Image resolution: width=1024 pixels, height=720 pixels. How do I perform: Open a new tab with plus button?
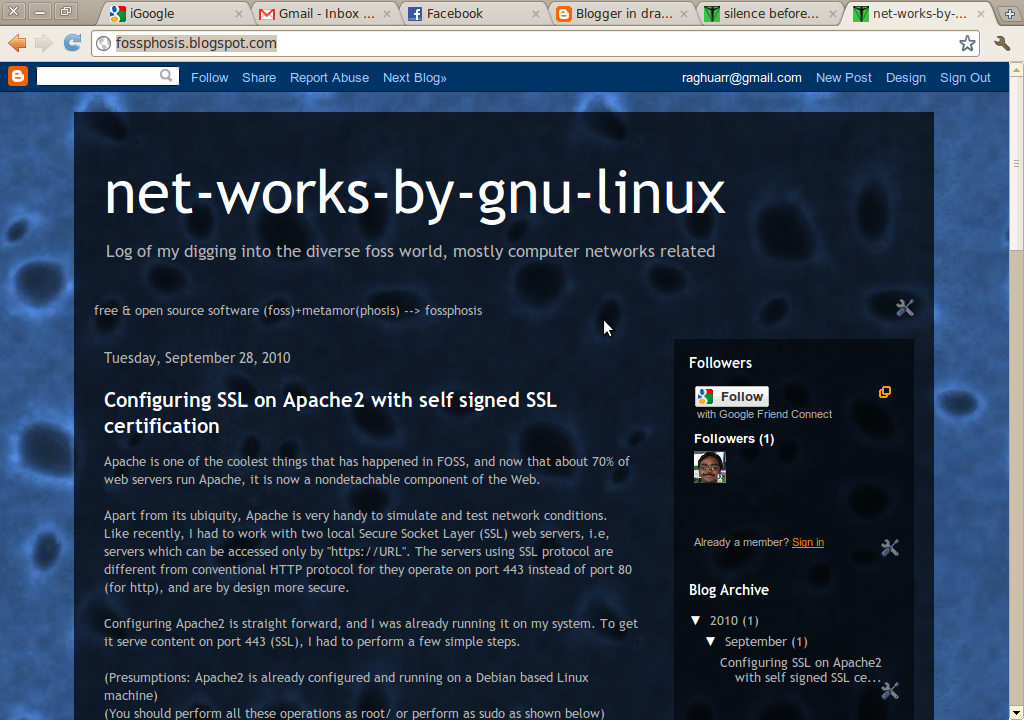click(1010, 14)
